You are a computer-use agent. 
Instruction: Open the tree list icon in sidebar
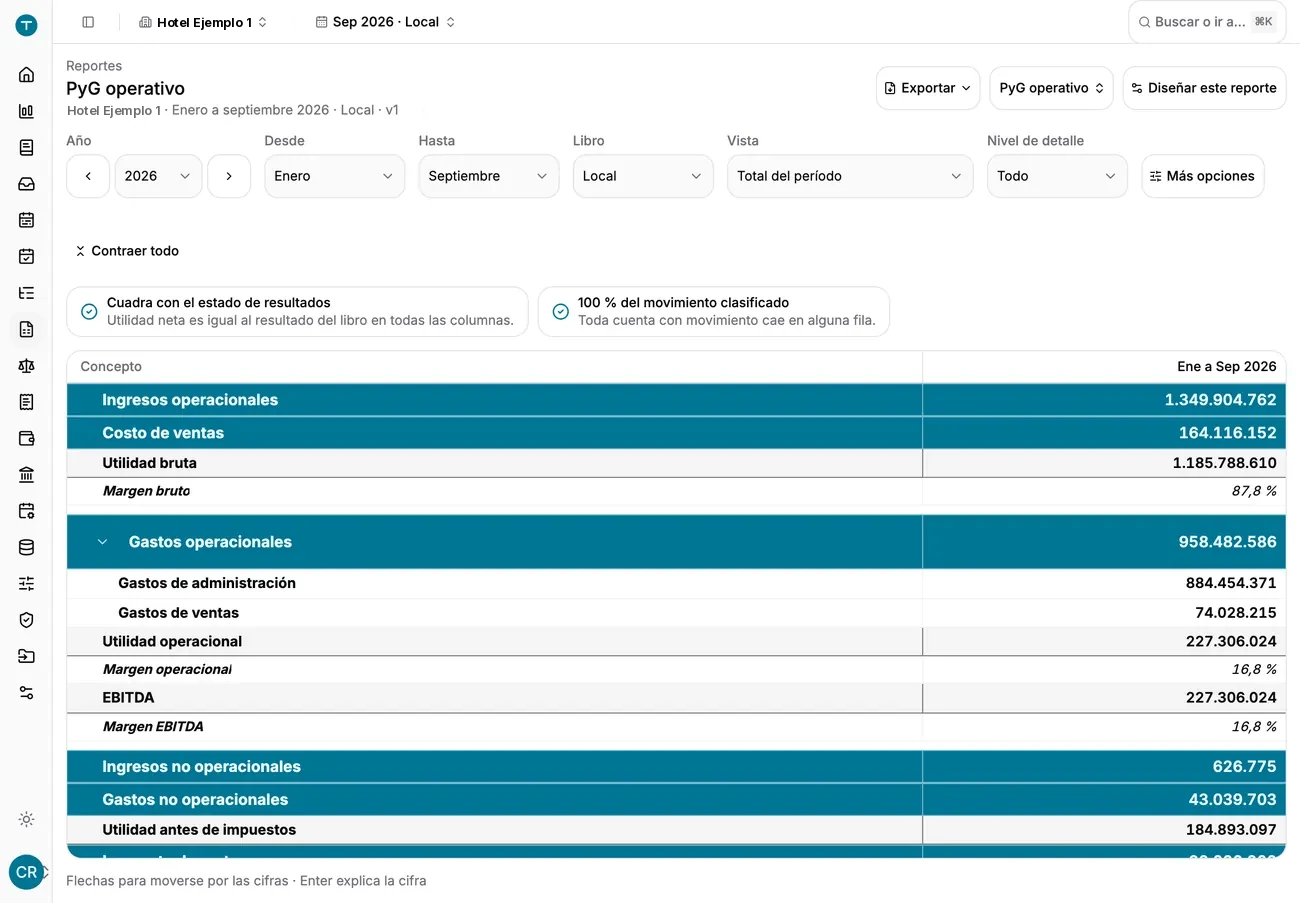pos(27,293)
